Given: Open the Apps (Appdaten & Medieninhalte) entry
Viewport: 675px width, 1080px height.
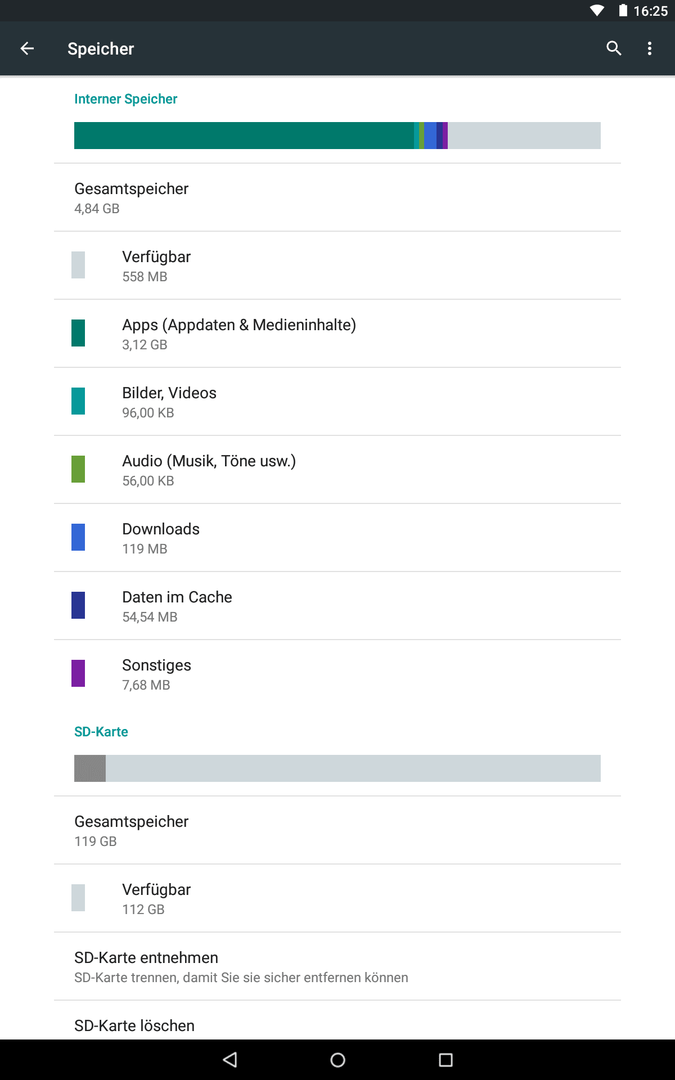Looking at the screenshot, I should (338, 333).
